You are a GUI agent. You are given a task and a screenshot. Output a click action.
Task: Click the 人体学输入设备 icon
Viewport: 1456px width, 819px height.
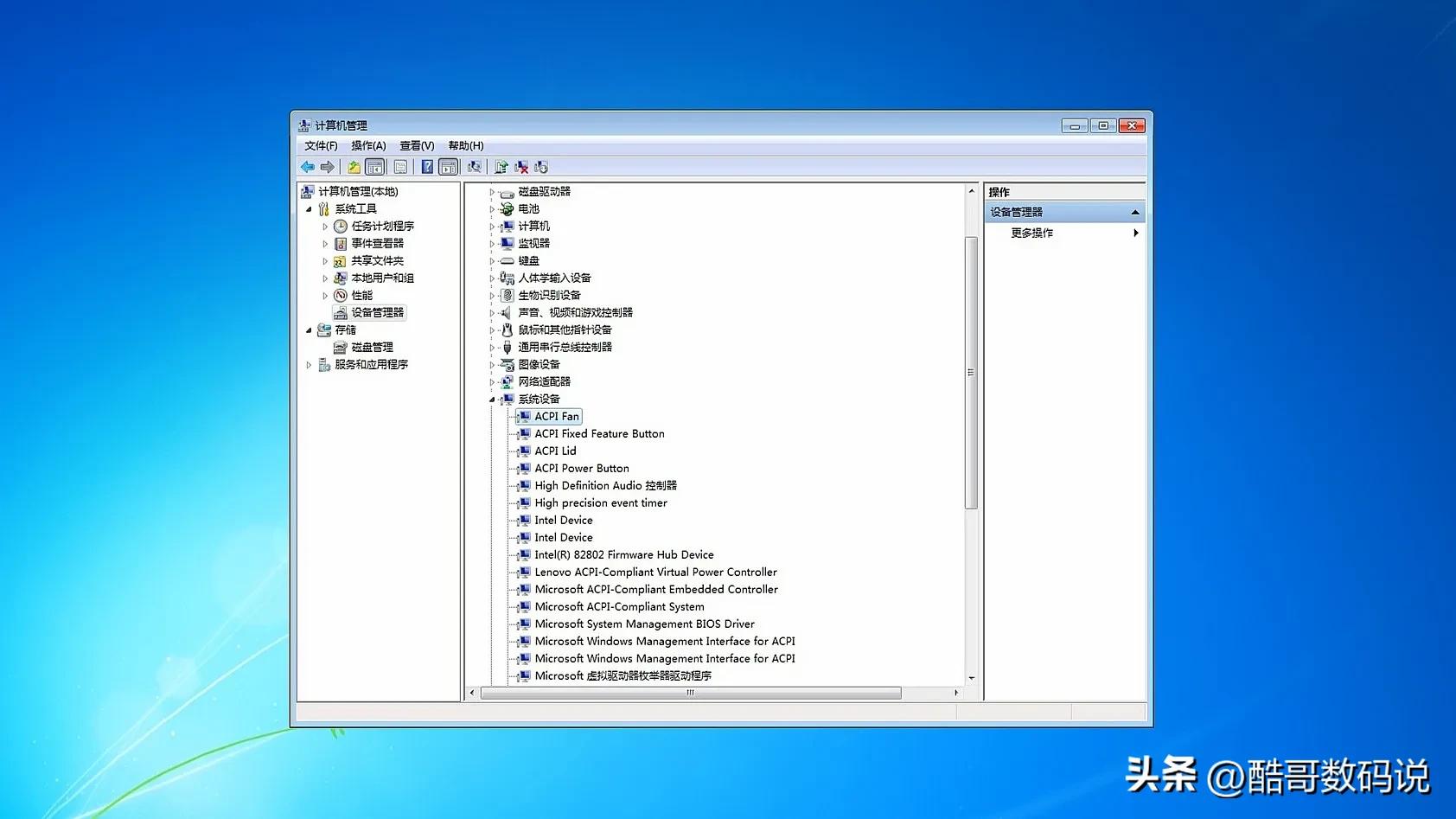(x=508, y=278)
